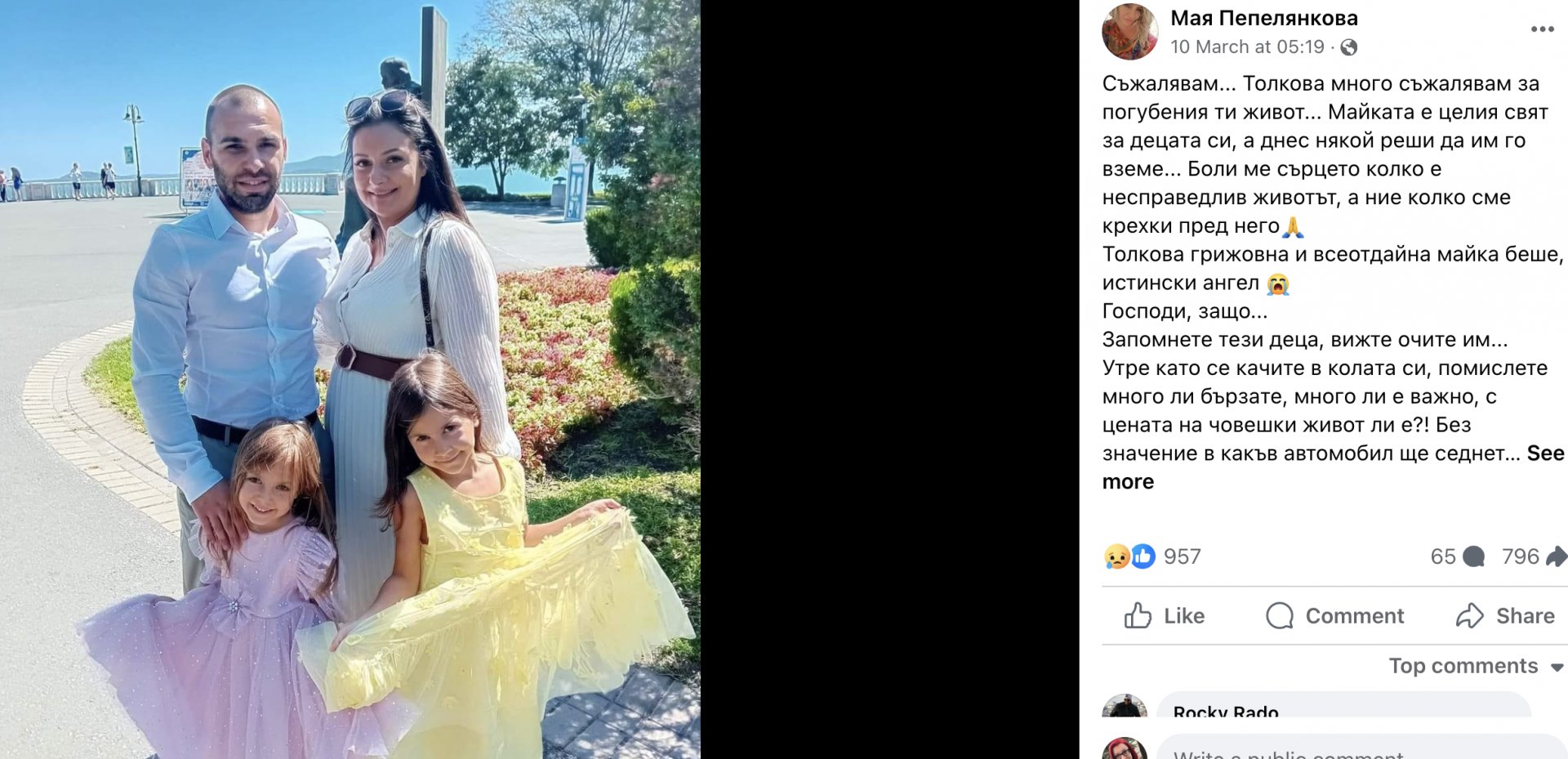Click the Comment button
Image resolution: width=1568 pixels, height=759 pixels.
(x=1334, y=616)
